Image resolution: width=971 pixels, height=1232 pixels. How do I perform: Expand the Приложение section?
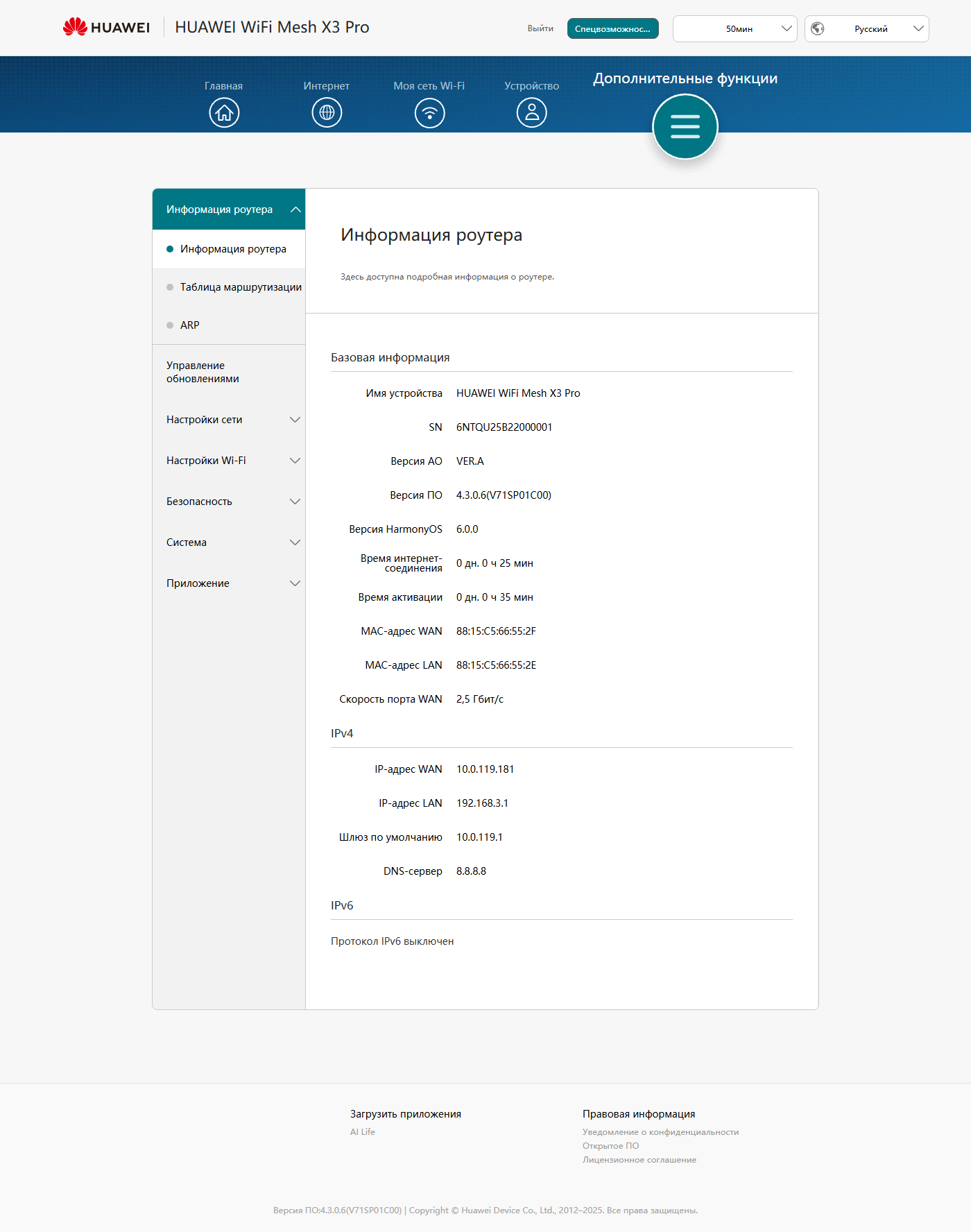click(x=229, y=583)
